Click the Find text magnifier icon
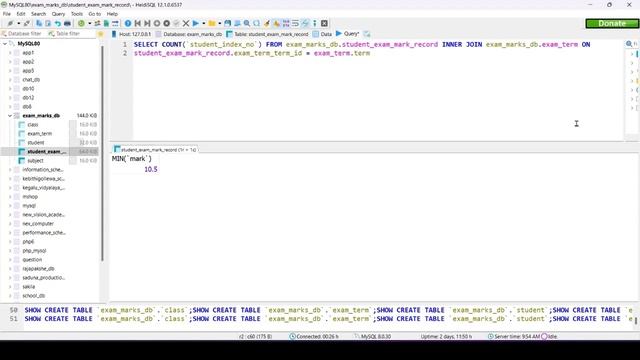This screenshot has height=360, width=640. (247, 23)
